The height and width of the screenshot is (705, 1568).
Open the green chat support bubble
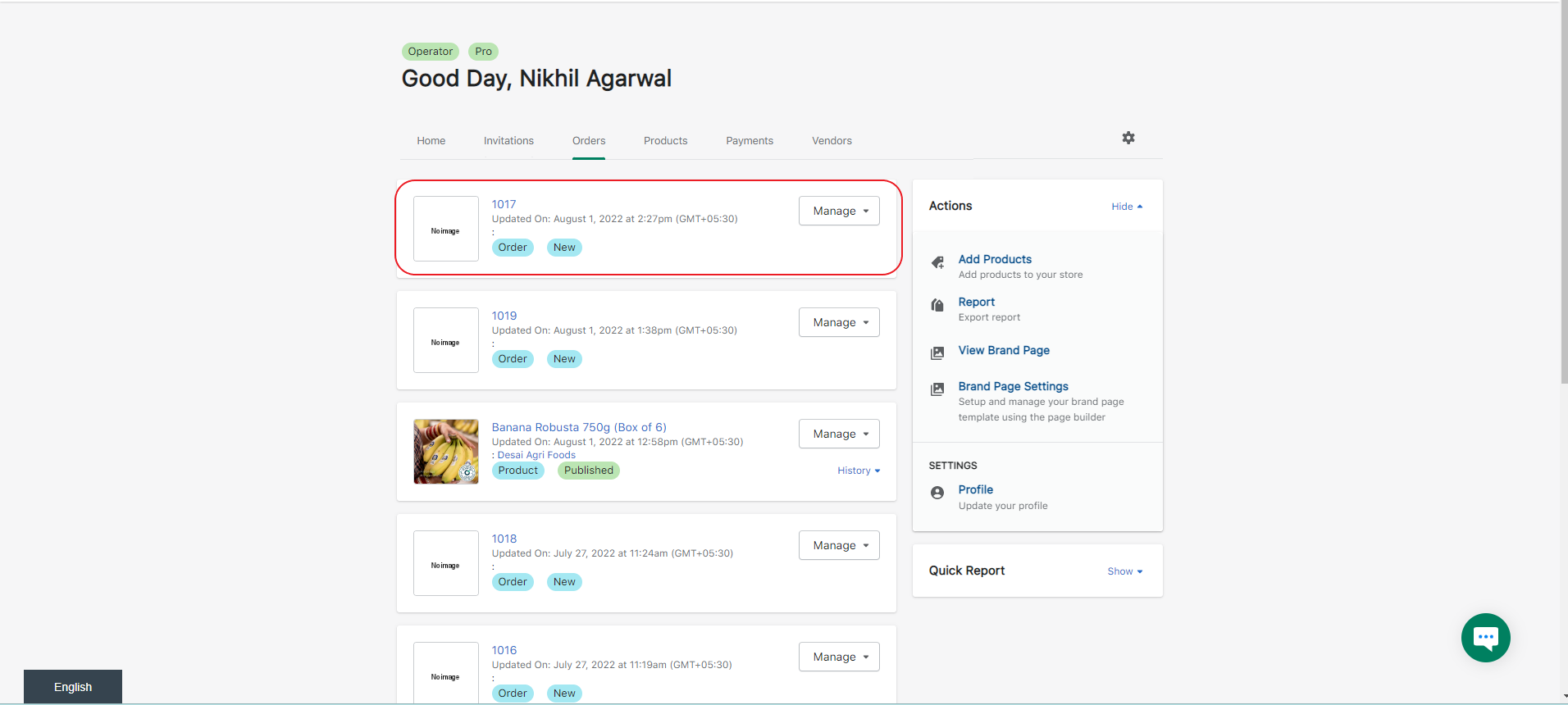(x=1485, y=637)
